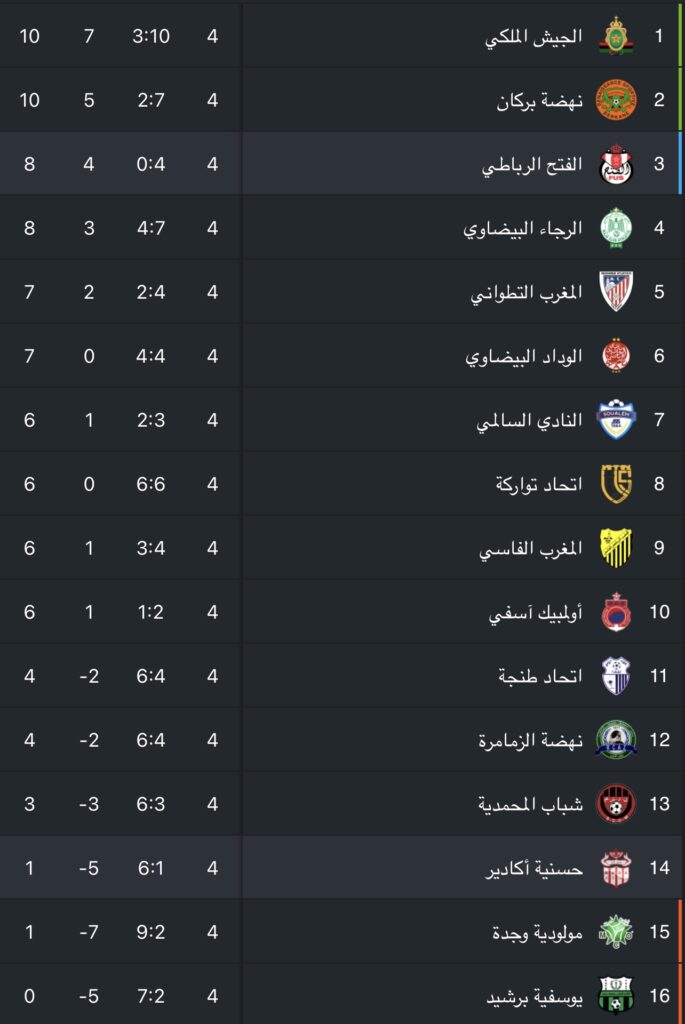The height and width of the screenshot is (1024, 685).
Task: Click the orange نهضة بركان club logo
Action: click(x=616, y=100)
